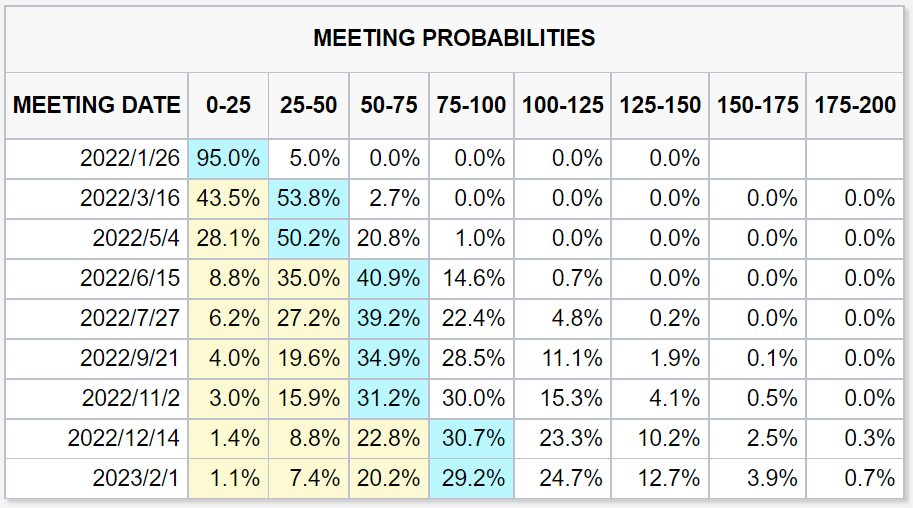Select the MEETING DATE column header
The width and height of the screenshot is (913, 508).
(x=97, y=105)
